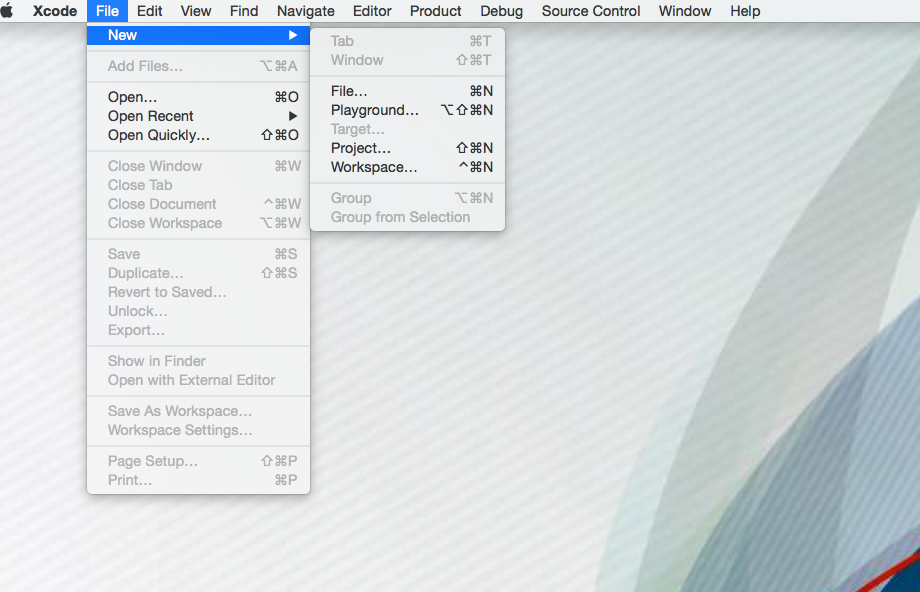Select the highlighted New submenu item

pyautogui.click(x=198, y=35)
